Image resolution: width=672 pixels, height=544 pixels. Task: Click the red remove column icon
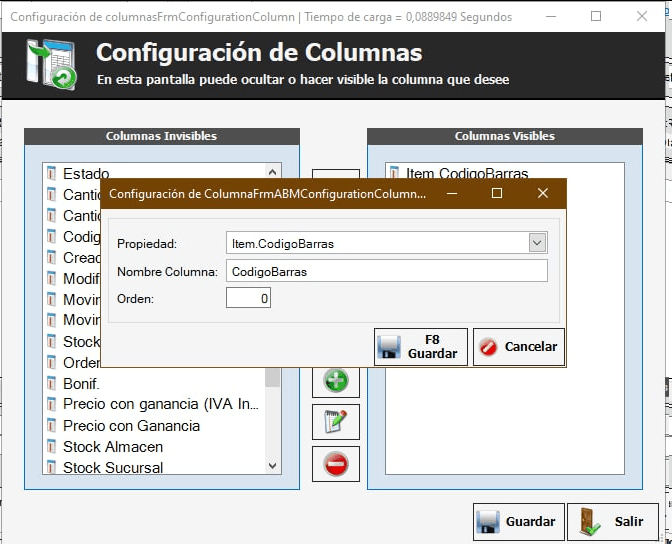[336, 464]
